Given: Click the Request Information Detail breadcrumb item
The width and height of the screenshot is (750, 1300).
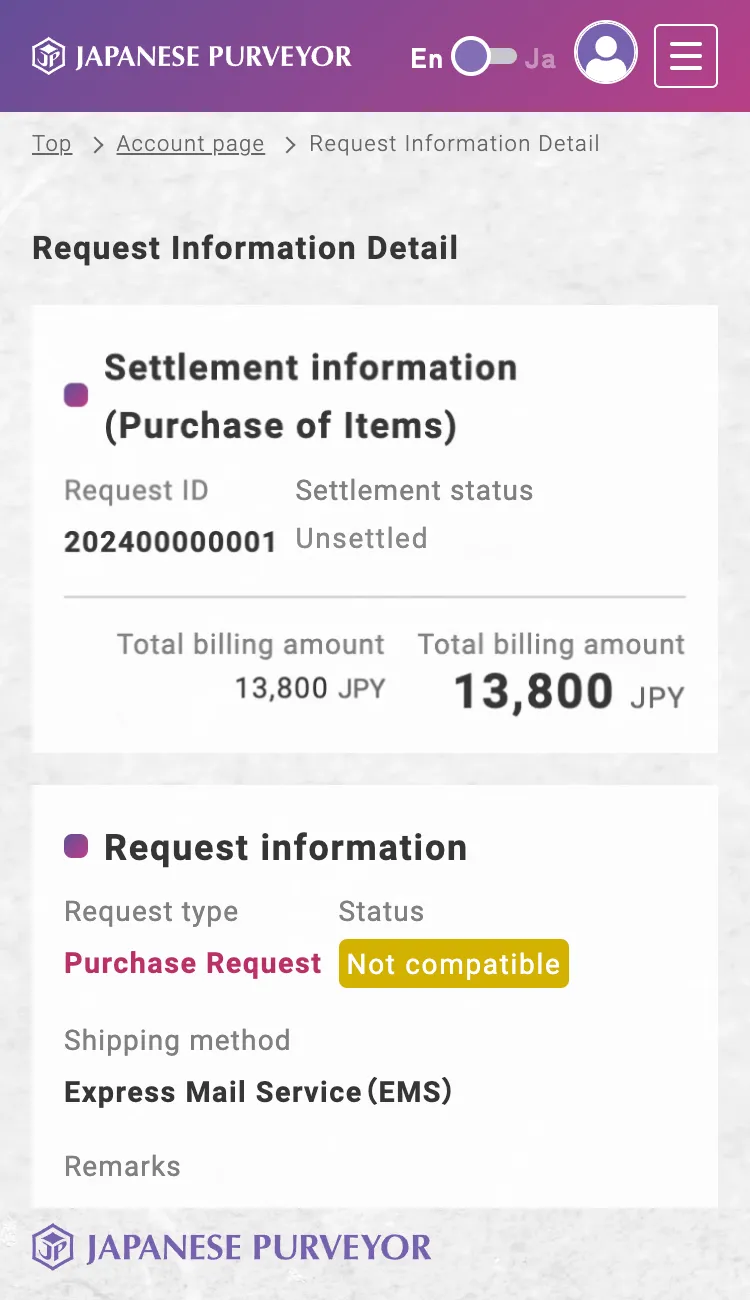Looking at the screenshot, I should point(454,143).
